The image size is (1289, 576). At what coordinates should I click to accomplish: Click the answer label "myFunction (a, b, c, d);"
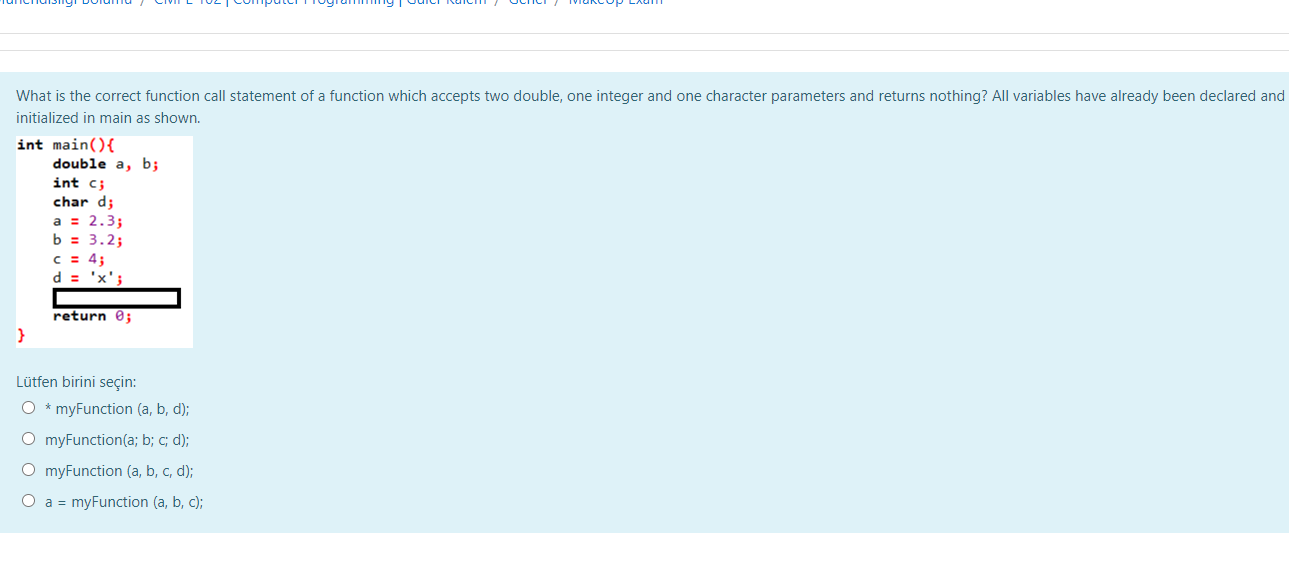118,470
